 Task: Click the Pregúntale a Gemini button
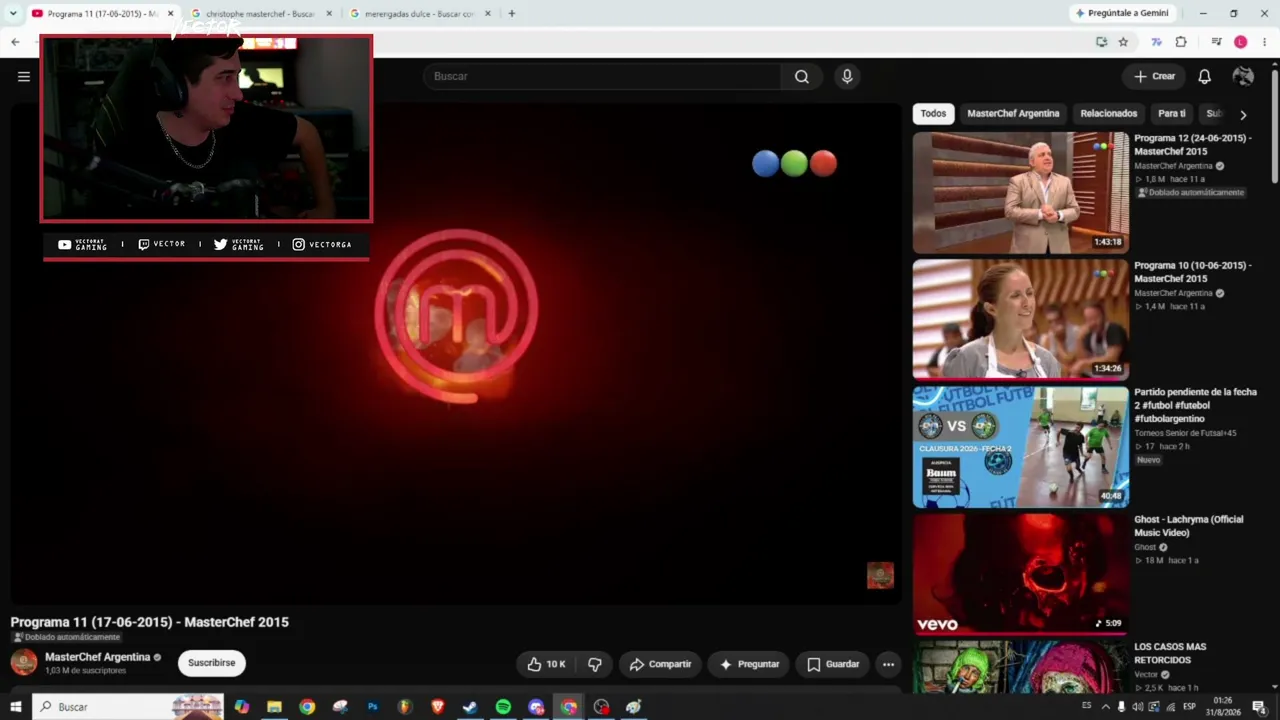pyautogui.click(x=1122, y=14)
